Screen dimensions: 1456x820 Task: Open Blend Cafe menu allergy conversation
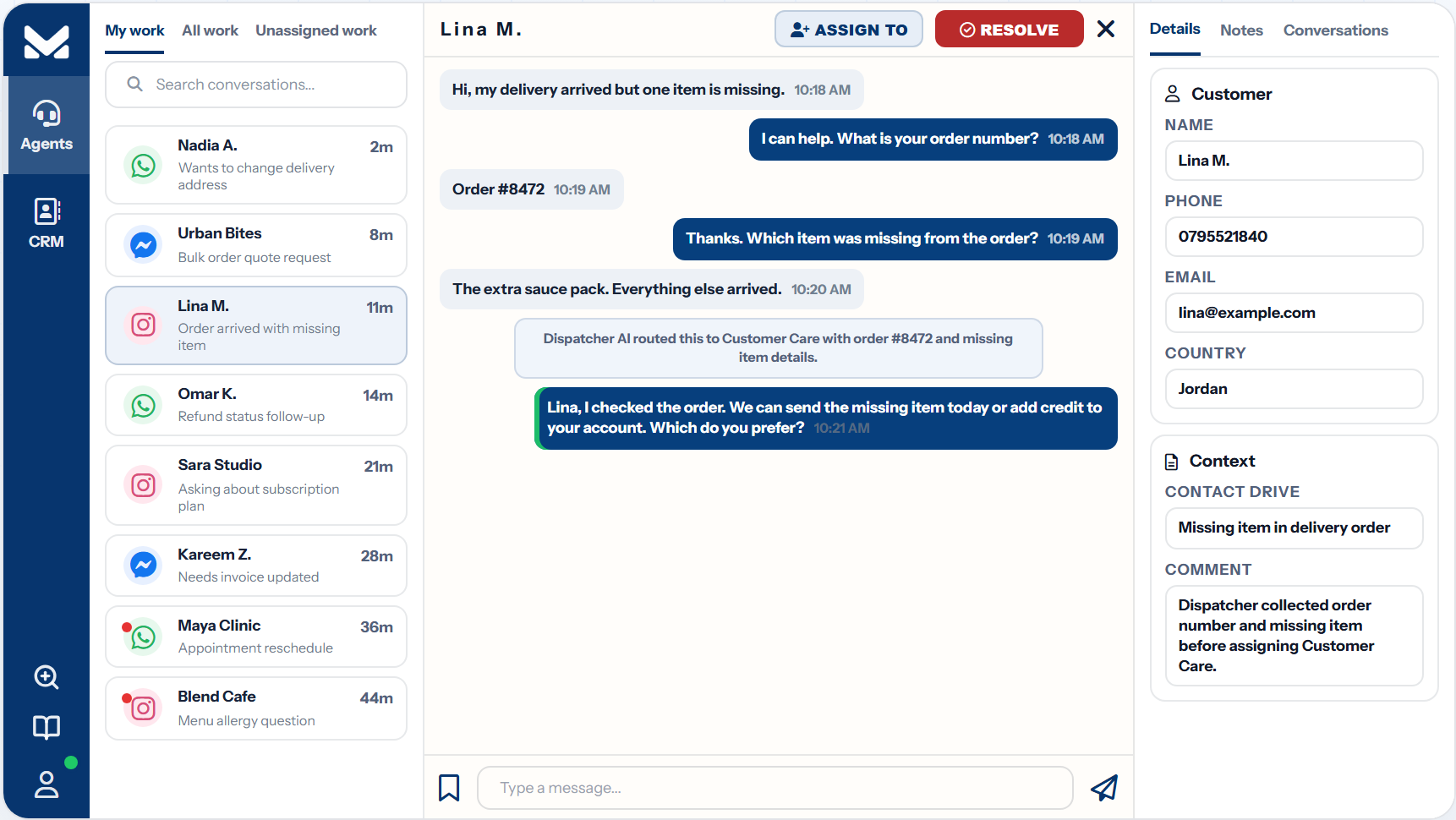point(256,708)
